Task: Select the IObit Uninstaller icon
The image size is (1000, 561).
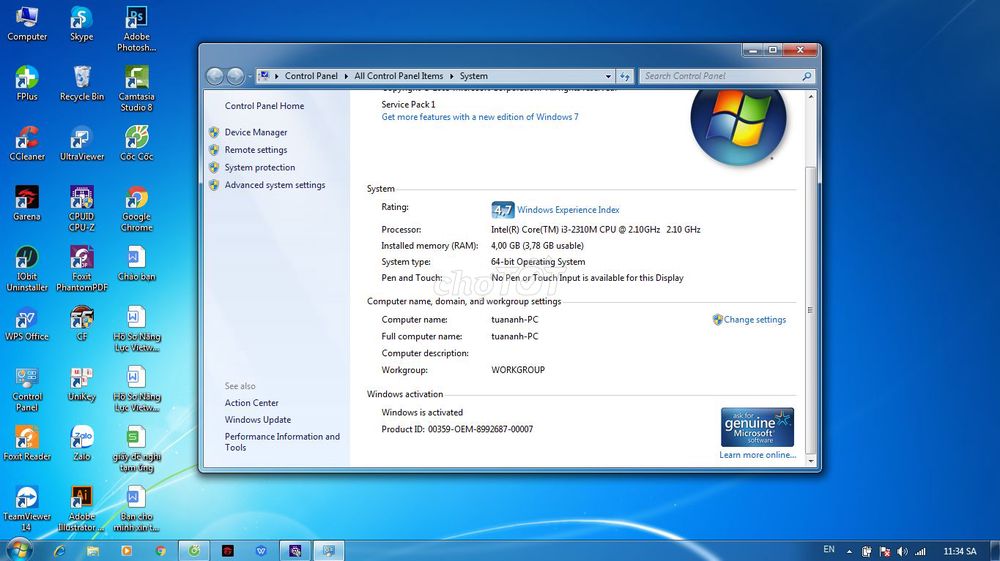Action: [27, 268]
